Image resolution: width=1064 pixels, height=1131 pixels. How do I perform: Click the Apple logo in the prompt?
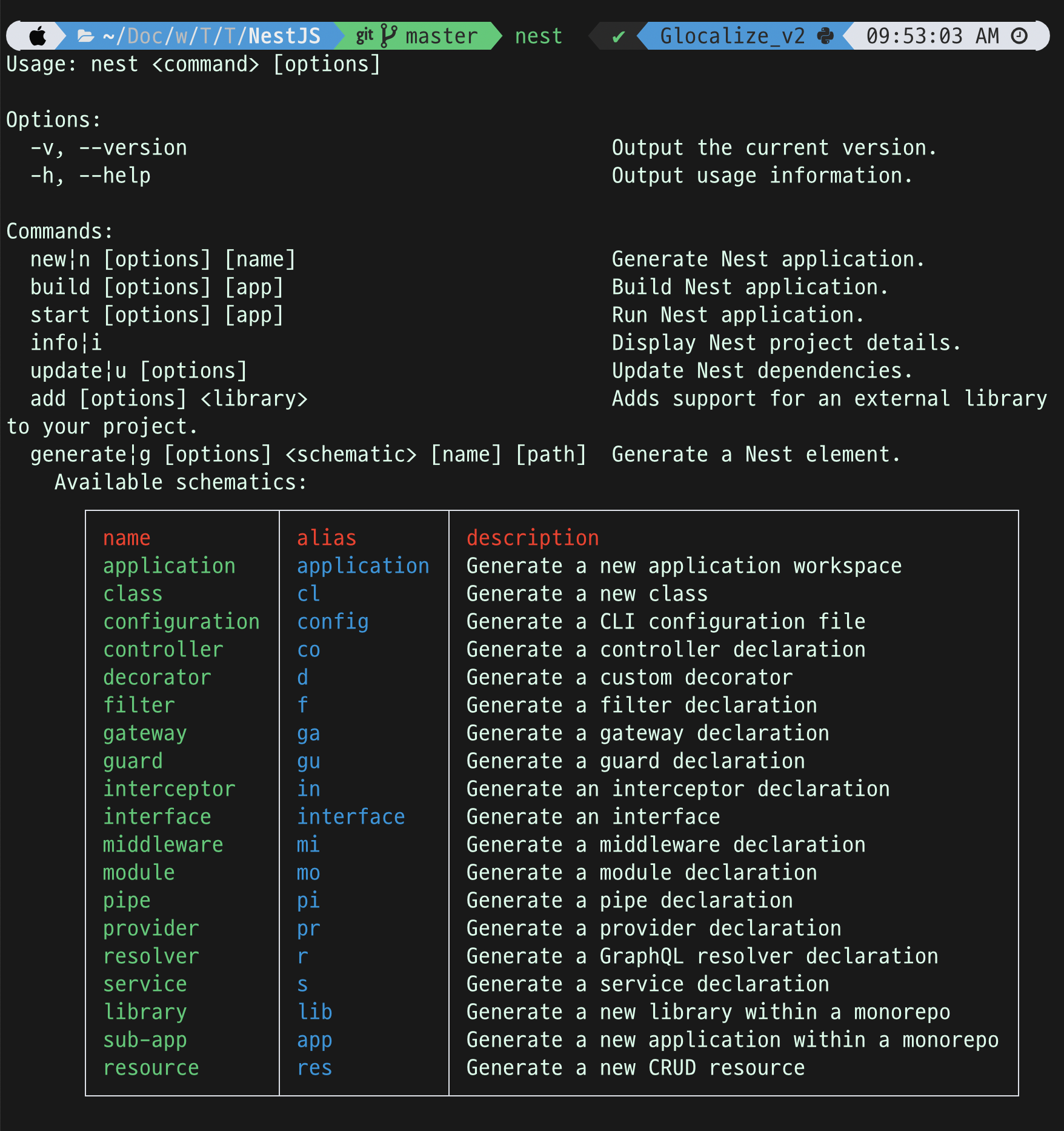pos(38,36)
